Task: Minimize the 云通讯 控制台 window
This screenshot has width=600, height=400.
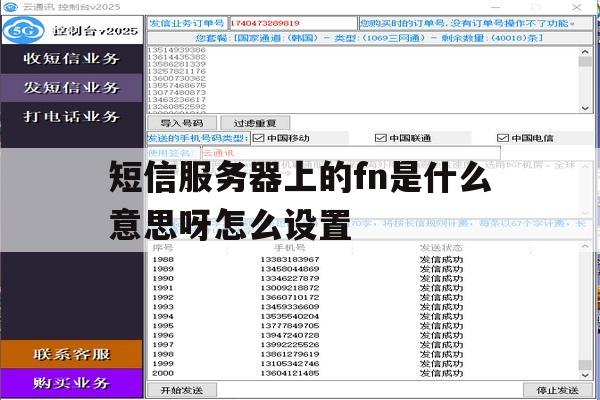Action: [x=496, y=7]
